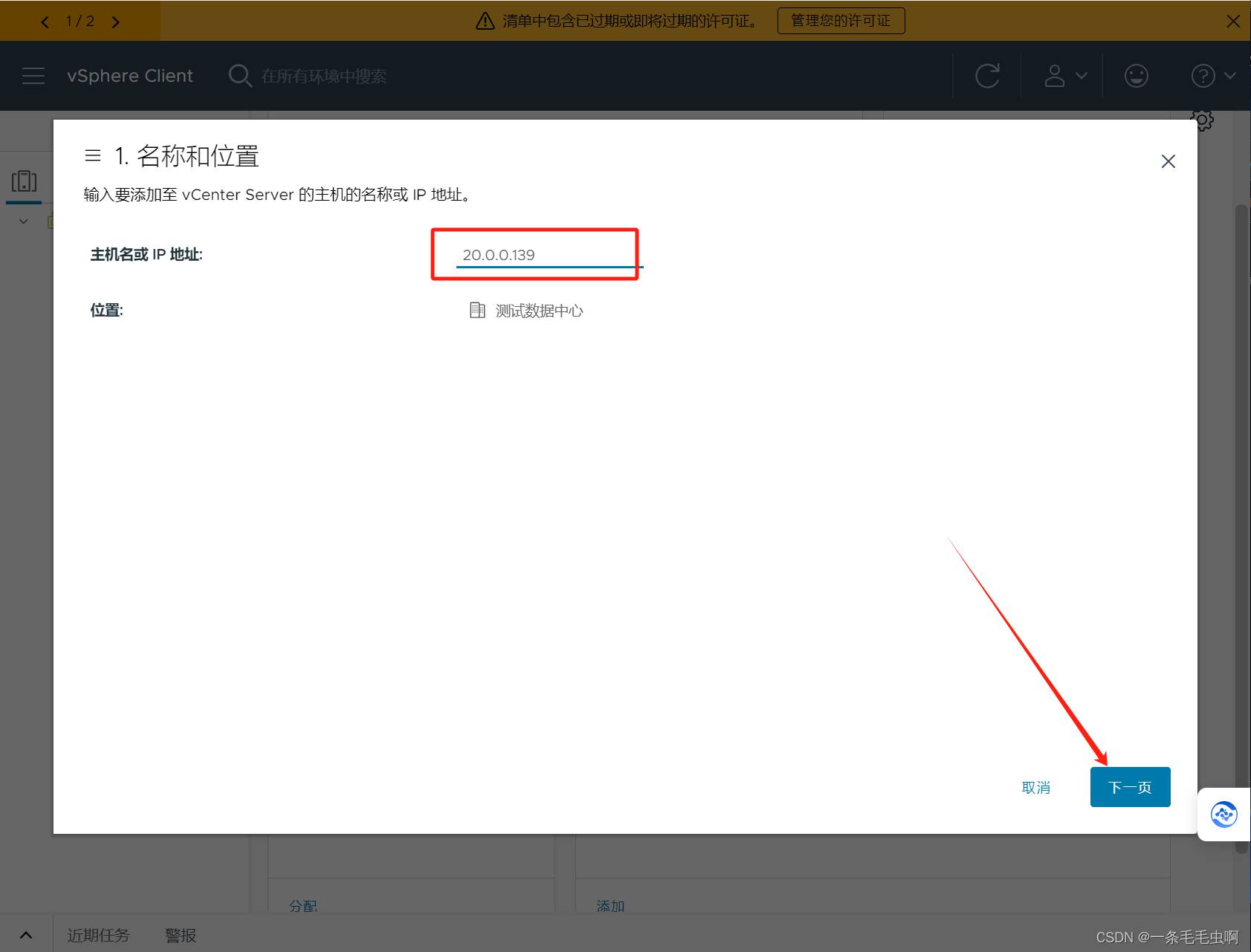Image resolution: width=1251 pixels, height=952 pixels.
Task: Select the hosts and clusters inventory icon
Action: tap(24, 181)
